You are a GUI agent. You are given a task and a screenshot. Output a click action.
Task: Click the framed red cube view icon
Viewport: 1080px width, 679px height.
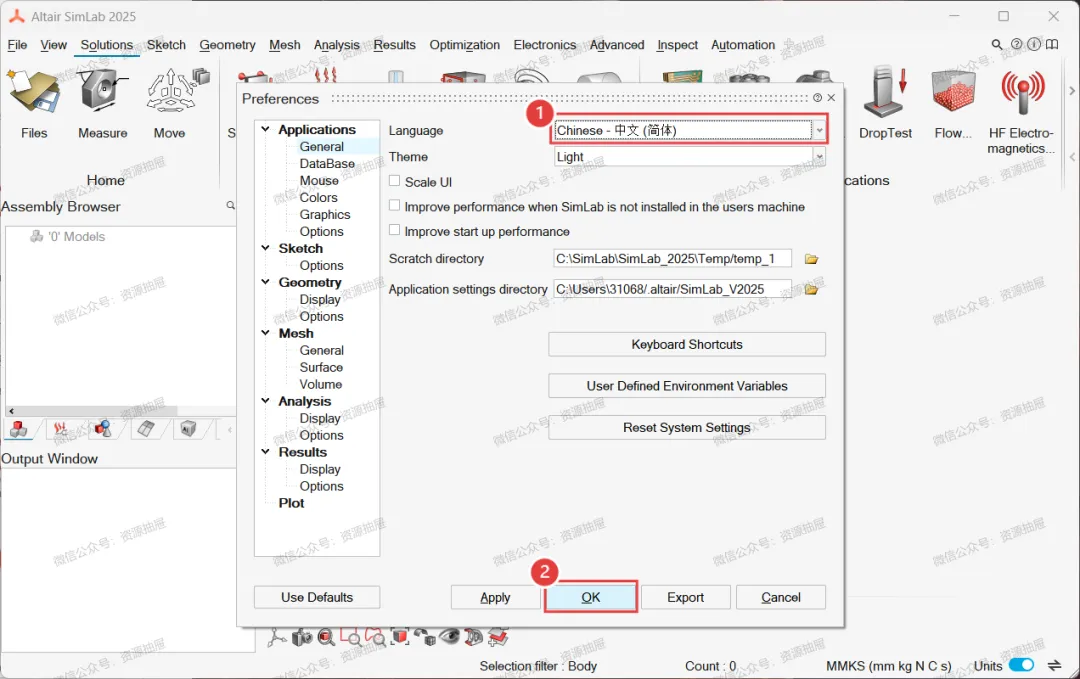tap(399, 636)
